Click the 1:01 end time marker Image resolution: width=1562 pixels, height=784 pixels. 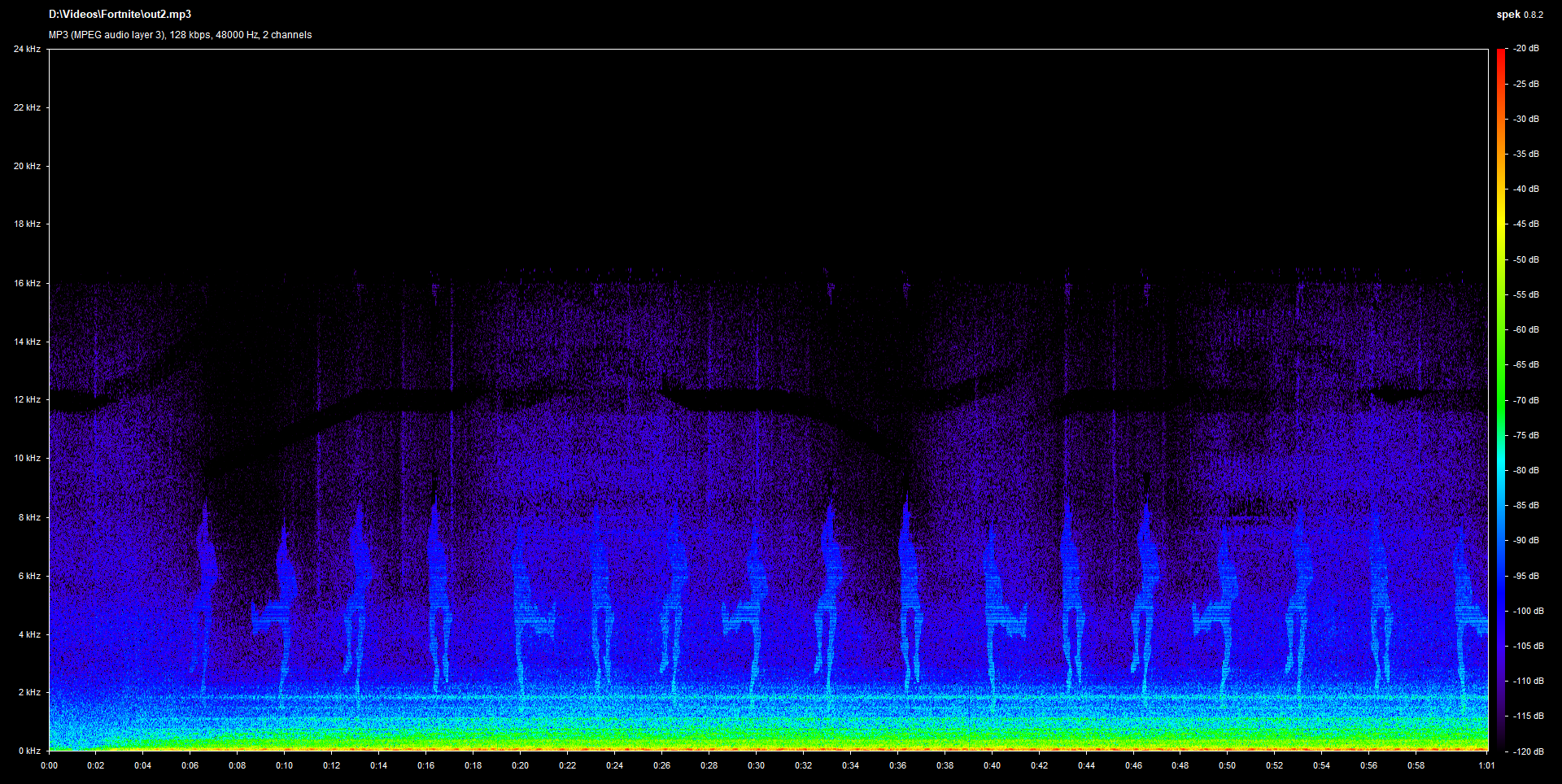click(x=1486, y=765)
